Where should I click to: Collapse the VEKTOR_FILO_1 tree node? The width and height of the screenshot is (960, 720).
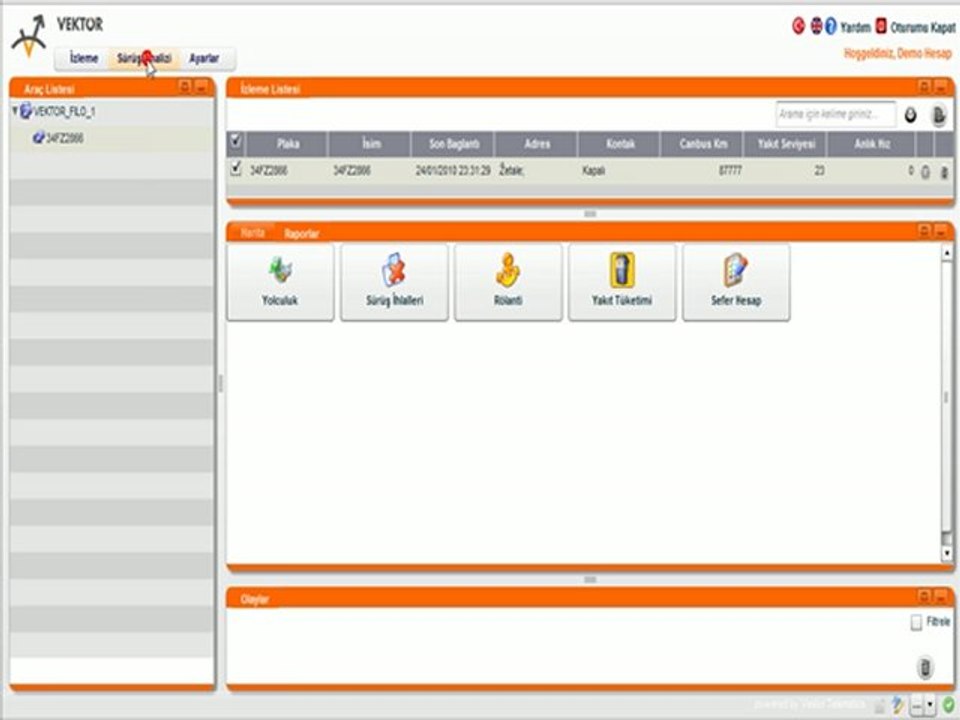coord(15,111)
